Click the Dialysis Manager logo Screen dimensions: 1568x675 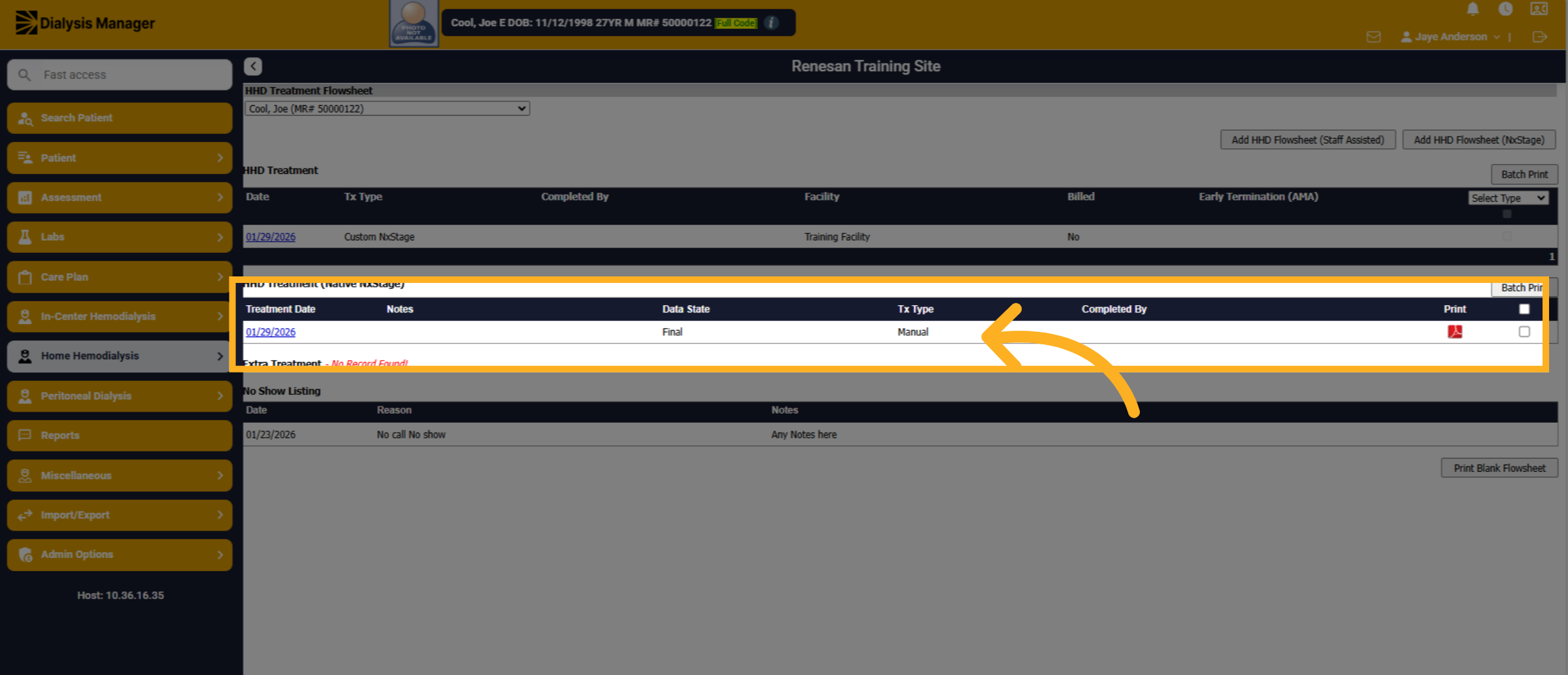click(85, 23)
